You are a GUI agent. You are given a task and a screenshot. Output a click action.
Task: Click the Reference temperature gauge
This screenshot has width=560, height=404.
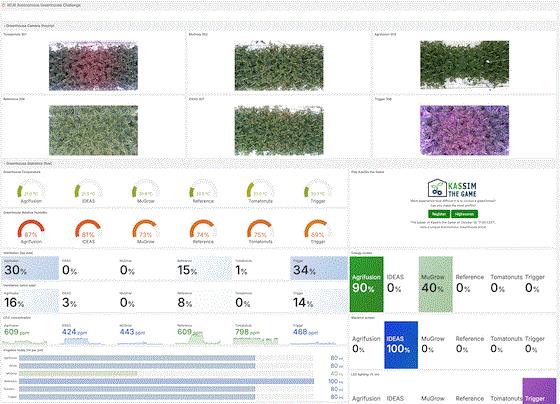[203, 191]
